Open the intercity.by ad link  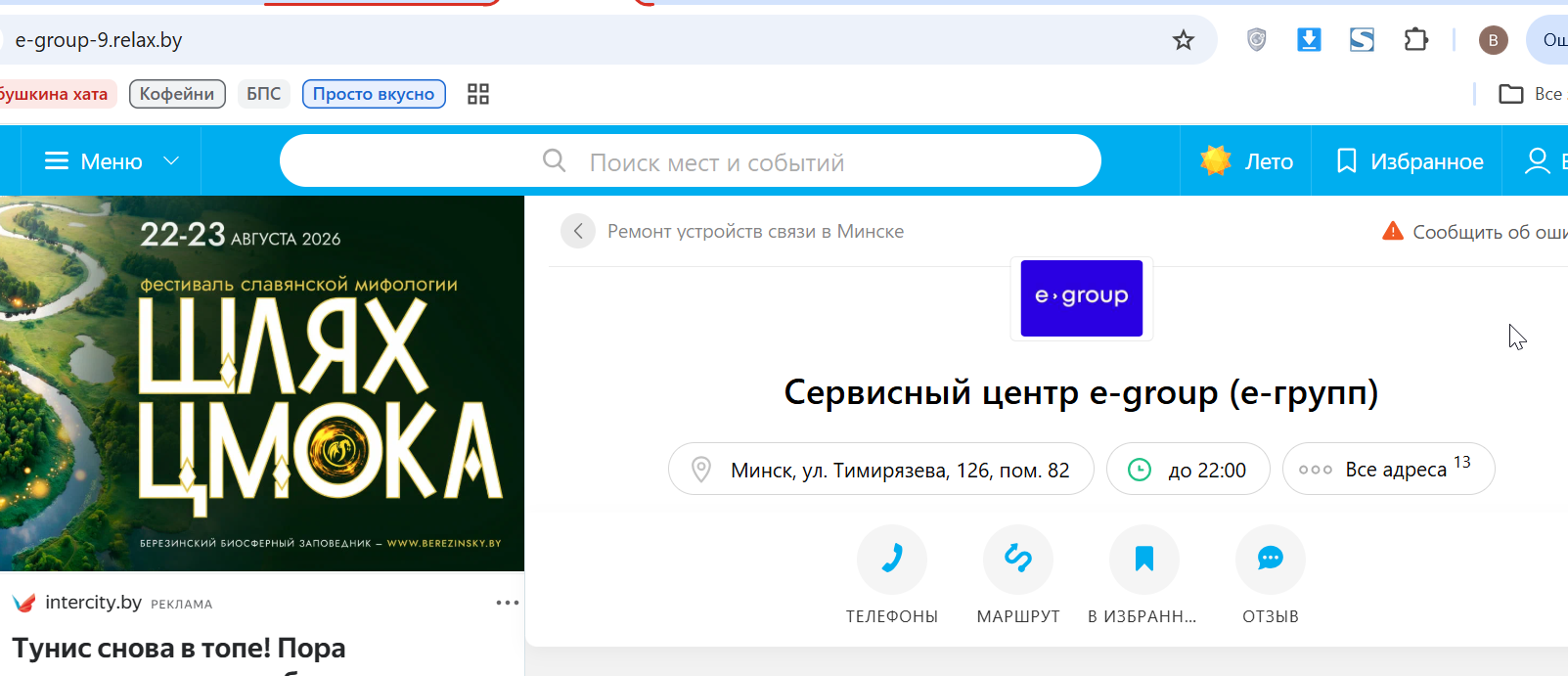click(x=94, y=603)
